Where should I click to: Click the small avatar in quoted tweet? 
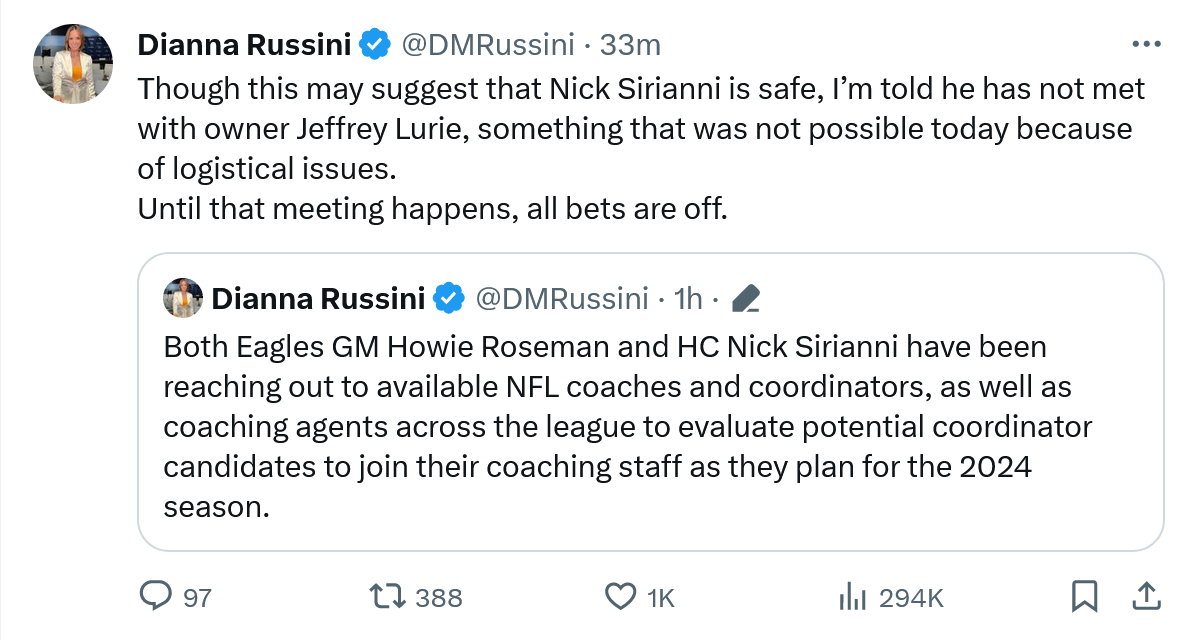[183, 298]
